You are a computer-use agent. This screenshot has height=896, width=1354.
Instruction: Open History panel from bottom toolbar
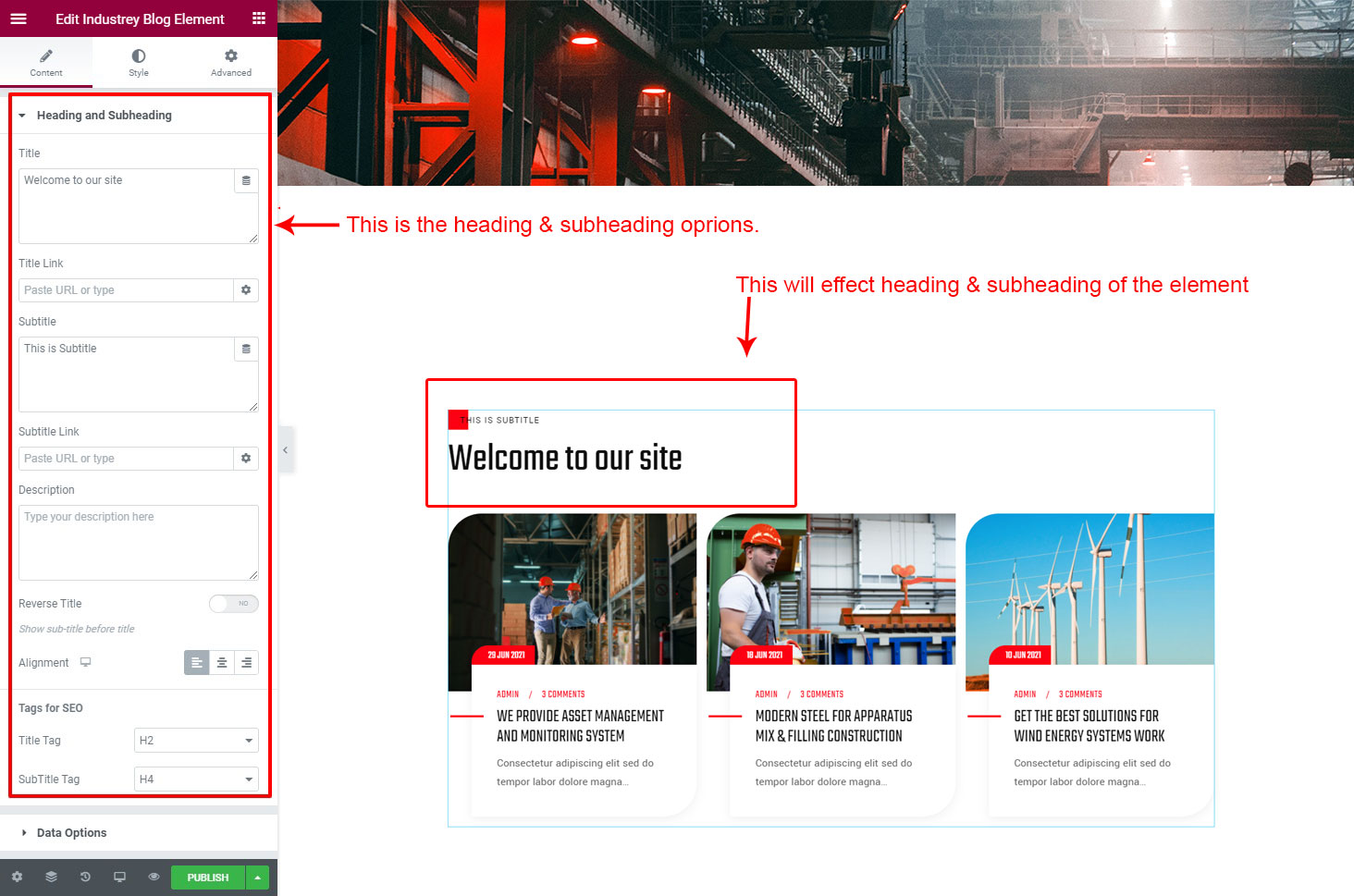coord(85,877)
